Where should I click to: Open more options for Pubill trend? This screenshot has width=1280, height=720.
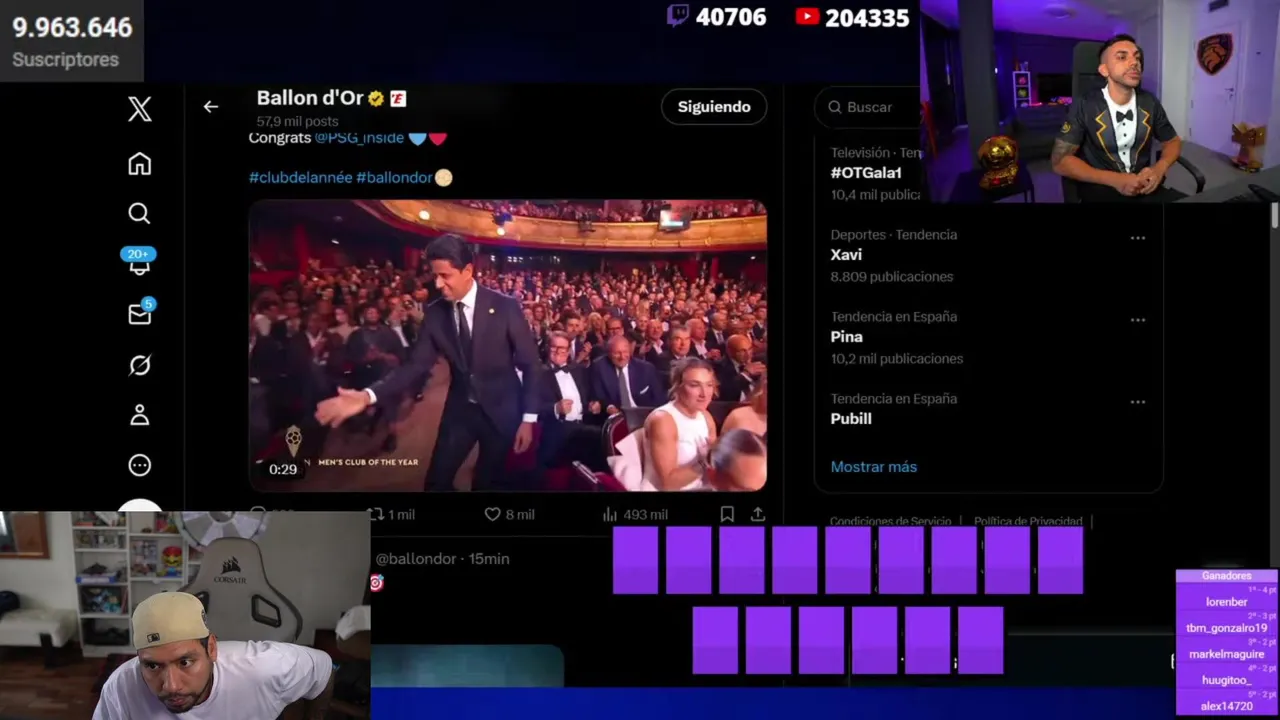click(1138, 402)
